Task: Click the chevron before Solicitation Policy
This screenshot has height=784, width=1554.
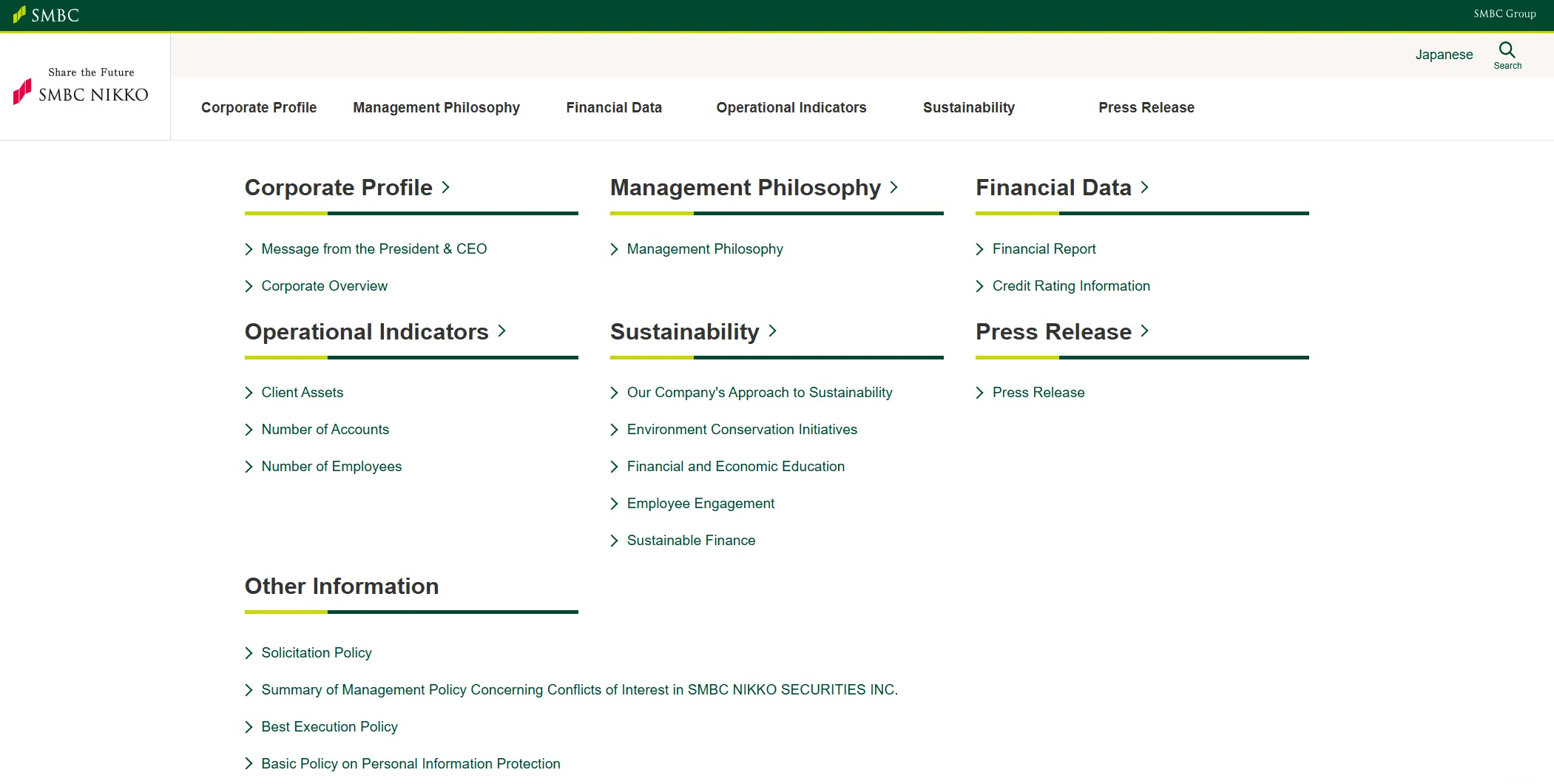Action: (x=249, y=653)
